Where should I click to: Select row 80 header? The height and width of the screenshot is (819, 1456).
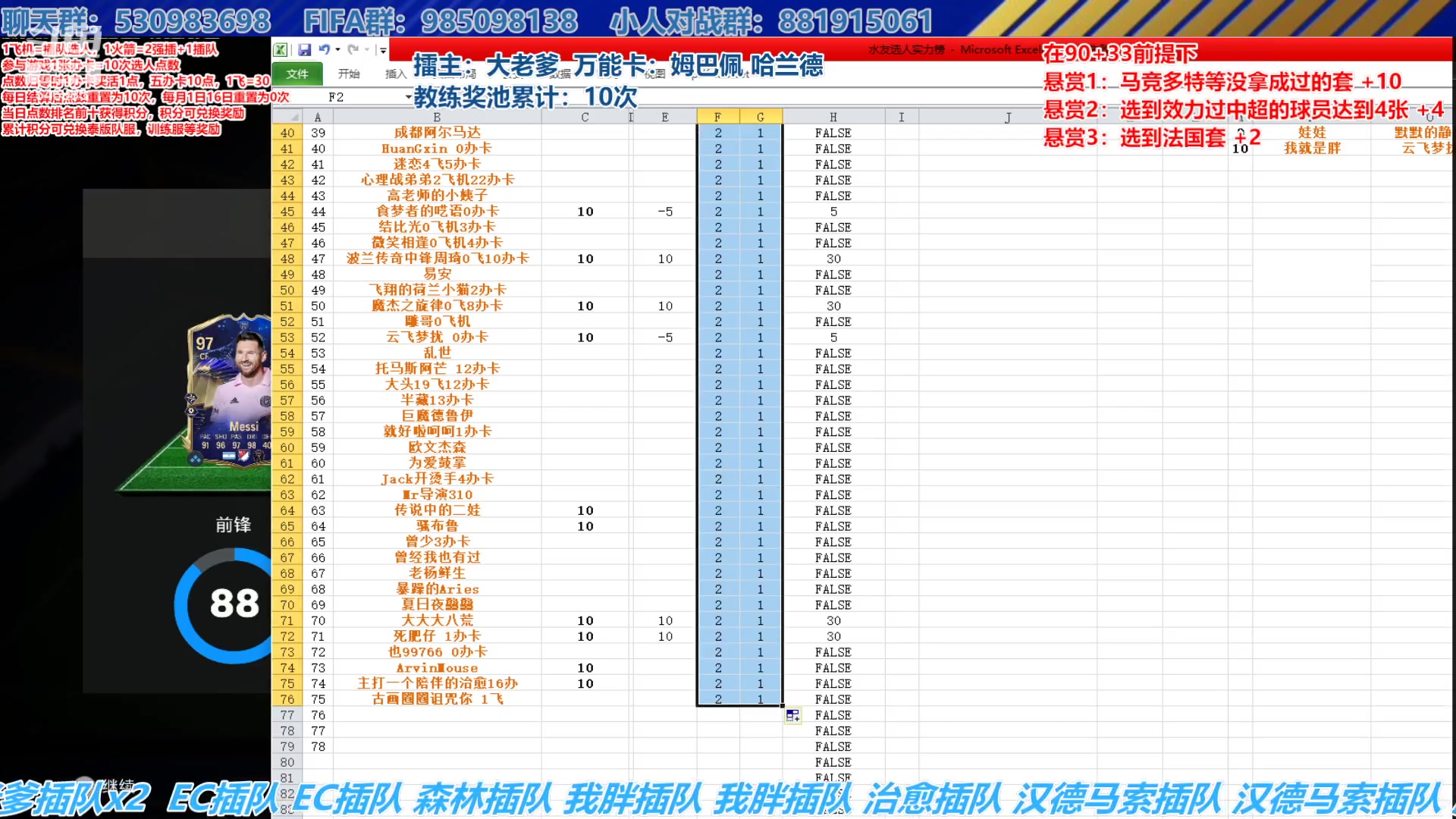pos(287,762)
